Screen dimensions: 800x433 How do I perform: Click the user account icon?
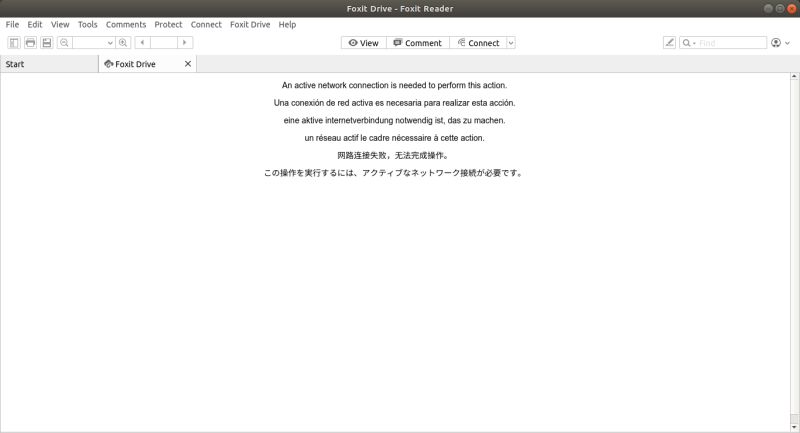[776, 43]
